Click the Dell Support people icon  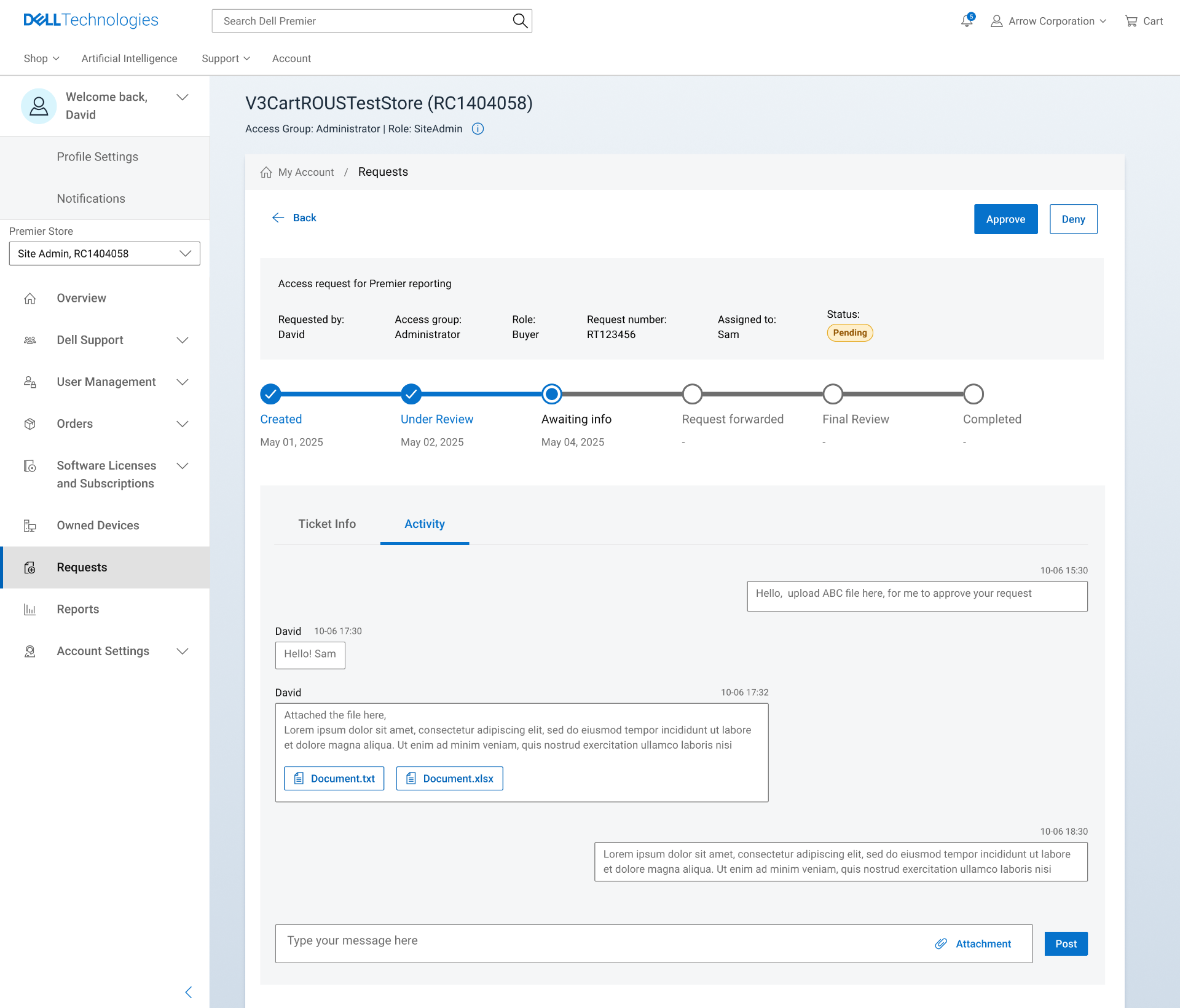(x=29, y=340)
